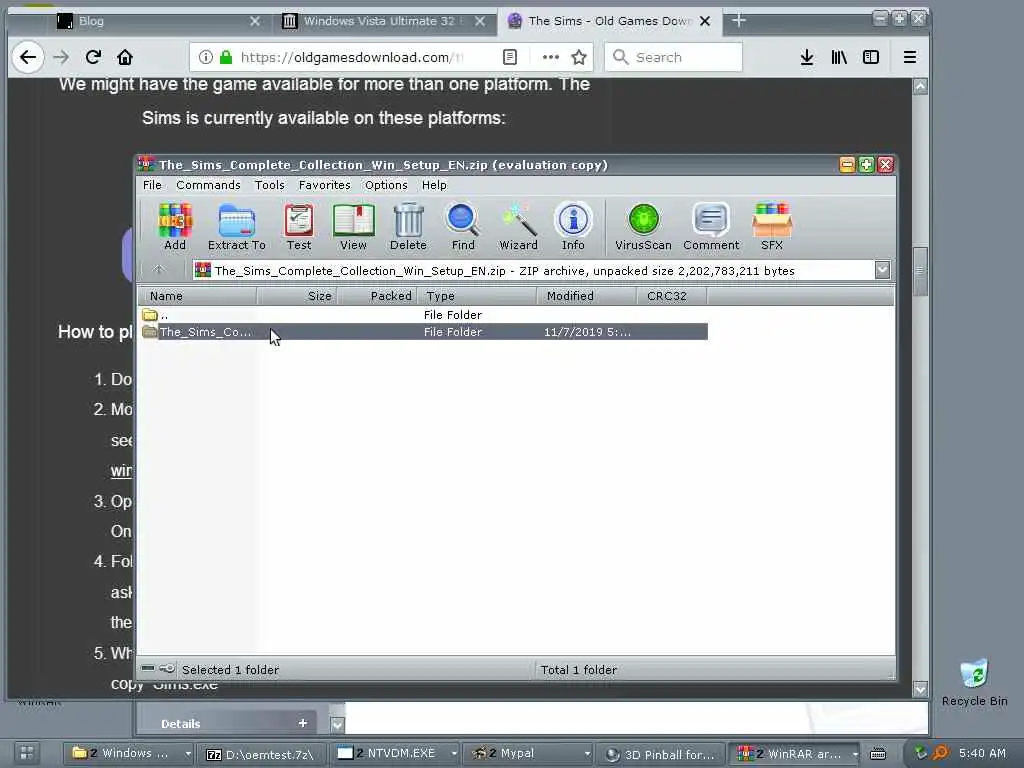
Task: Click the browser Back arrow
Action: [x=27, y=57]
